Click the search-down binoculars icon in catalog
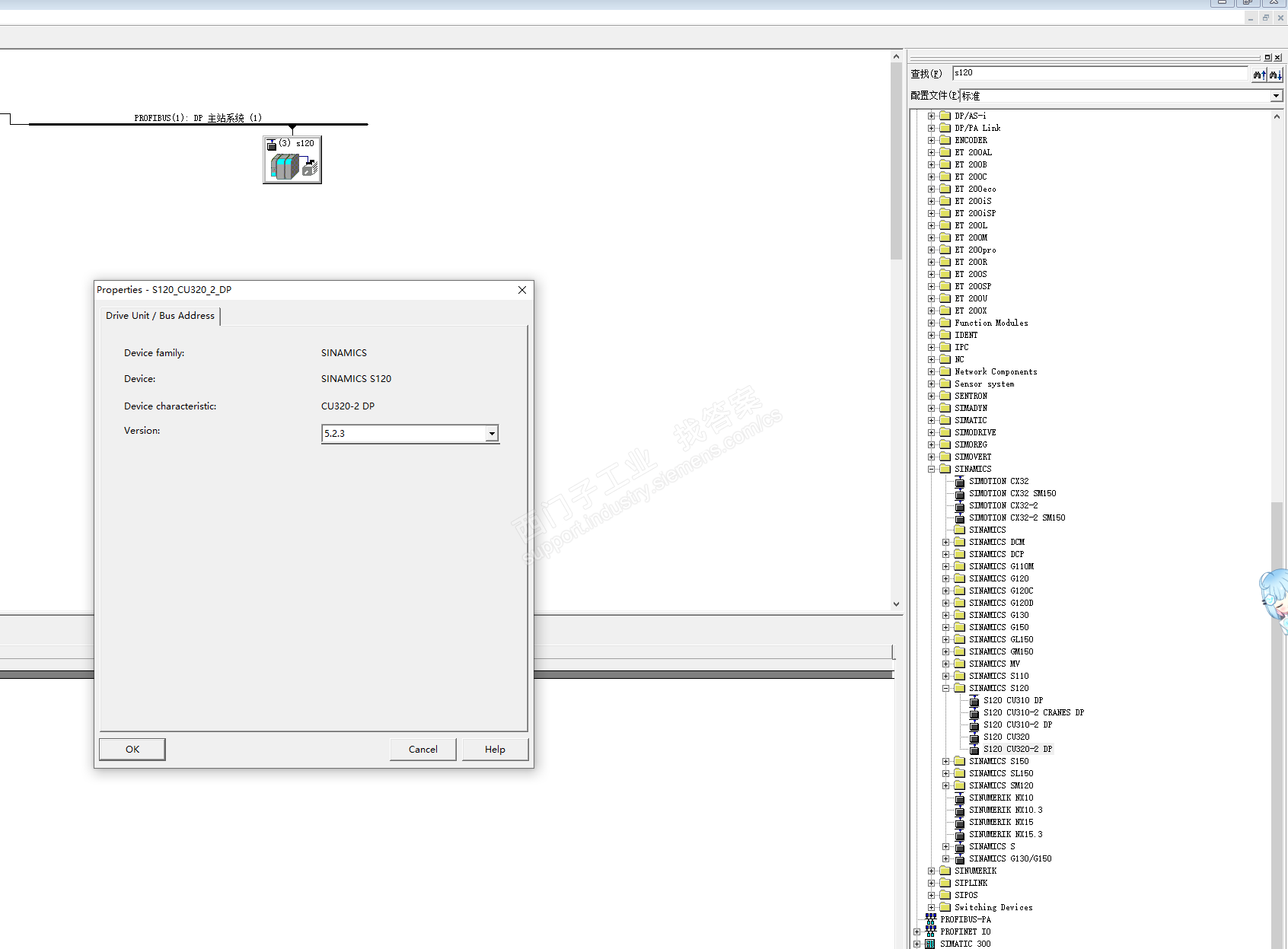 pos(1275,74)
